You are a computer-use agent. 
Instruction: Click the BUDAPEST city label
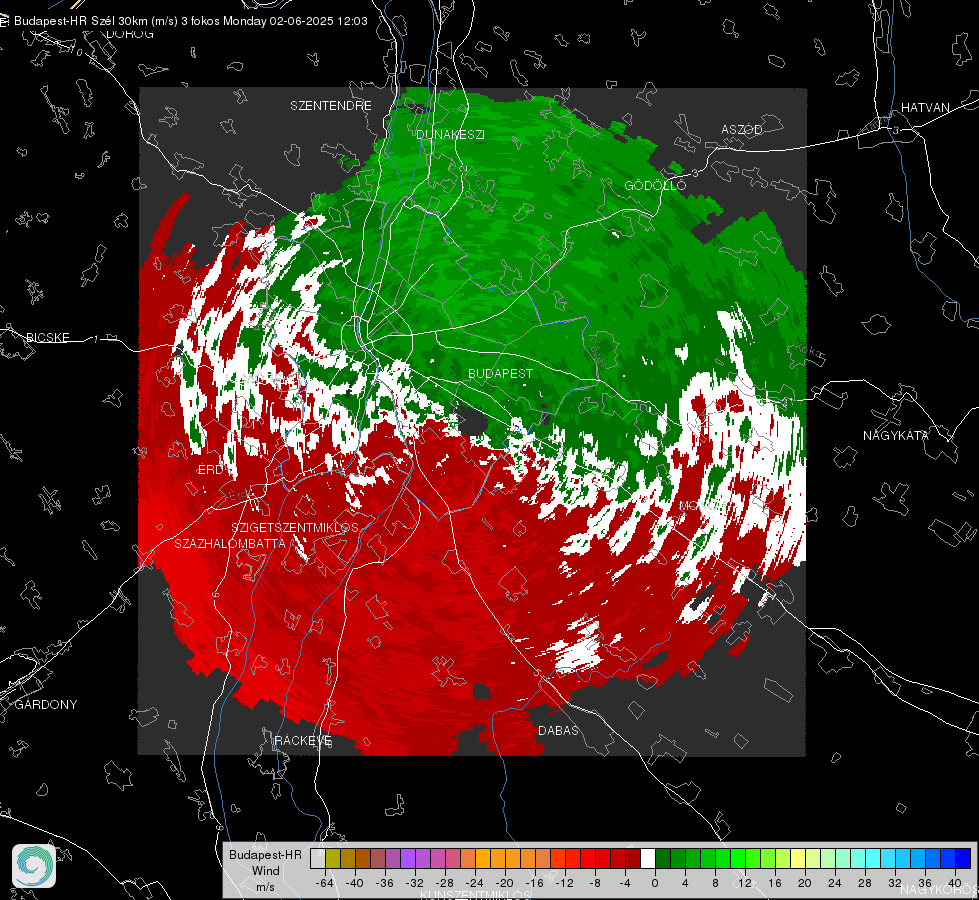coord(500,373)
